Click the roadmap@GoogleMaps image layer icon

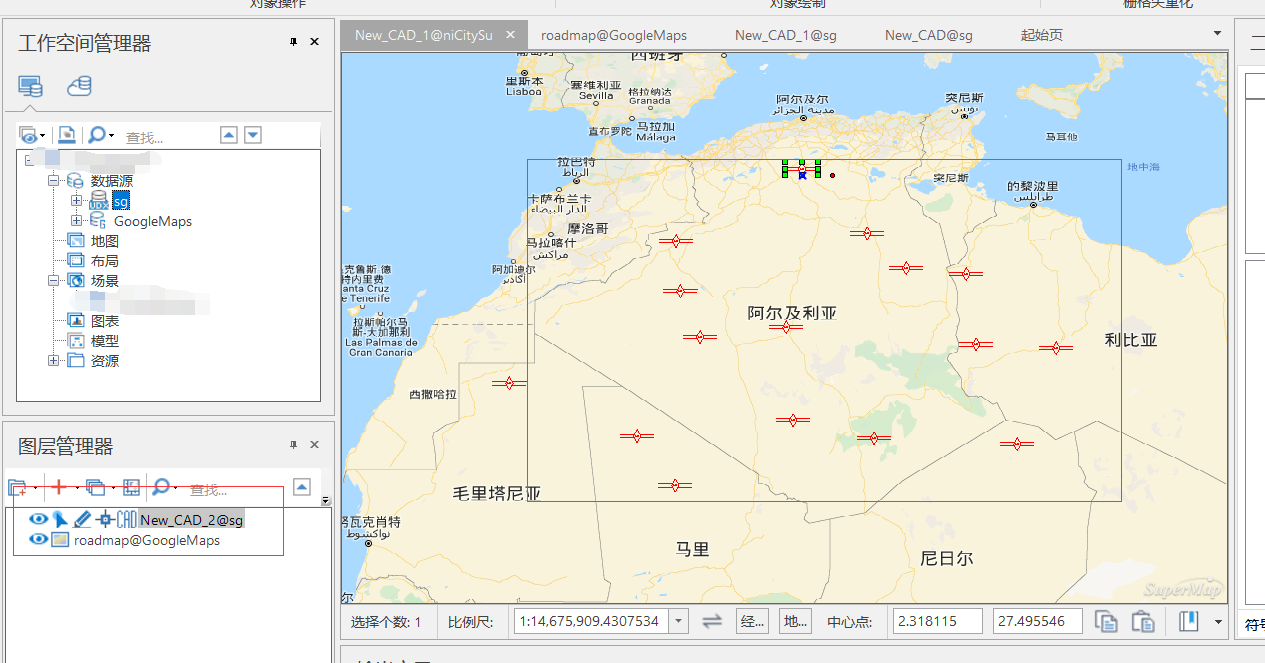60,540
